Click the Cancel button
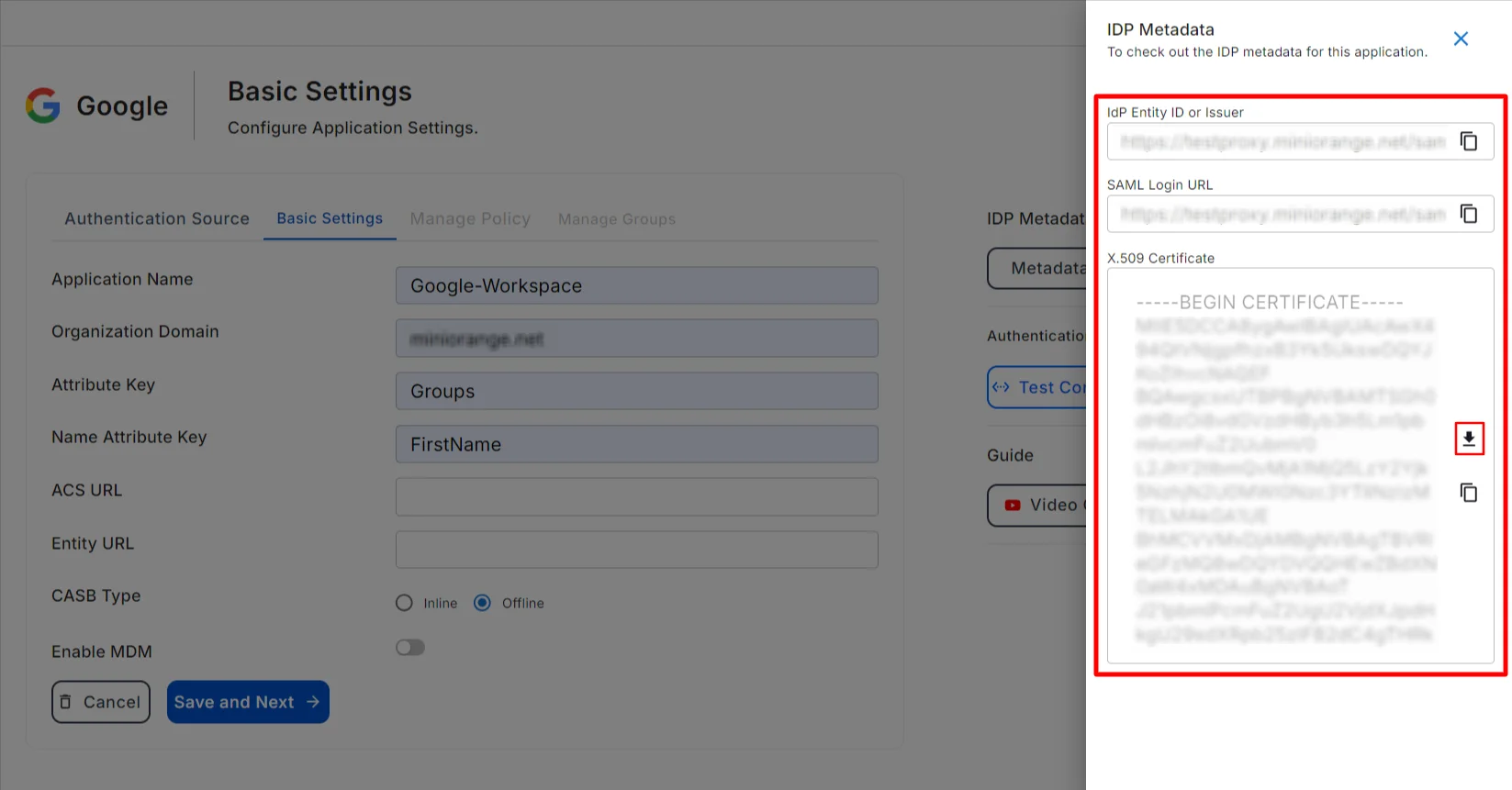The height and width of the screenshot is (790, 1512). [101, 702]
